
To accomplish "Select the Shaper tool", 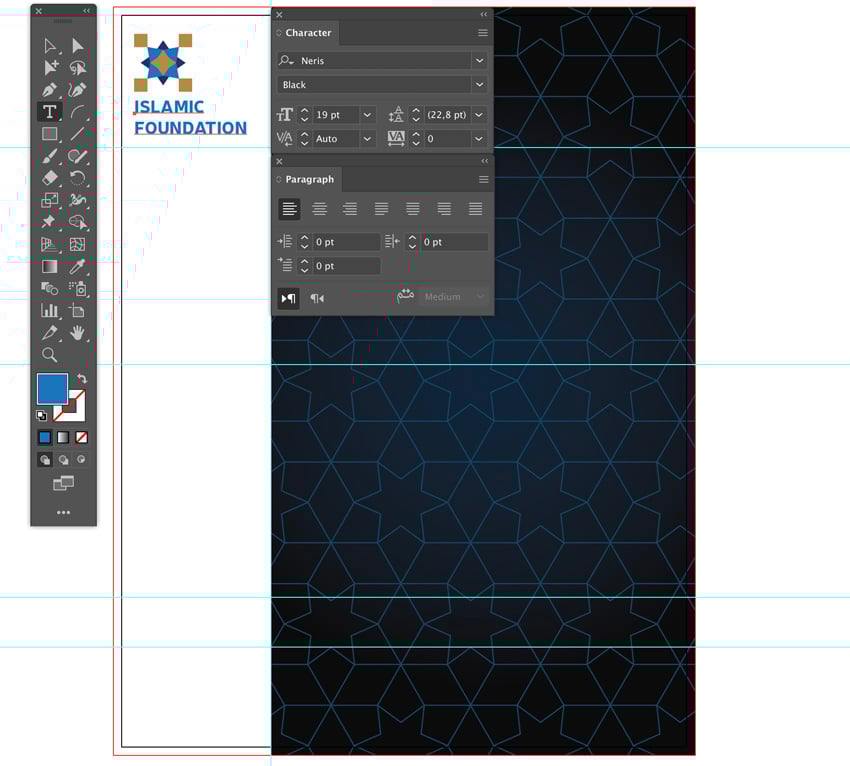I will 78,156.
